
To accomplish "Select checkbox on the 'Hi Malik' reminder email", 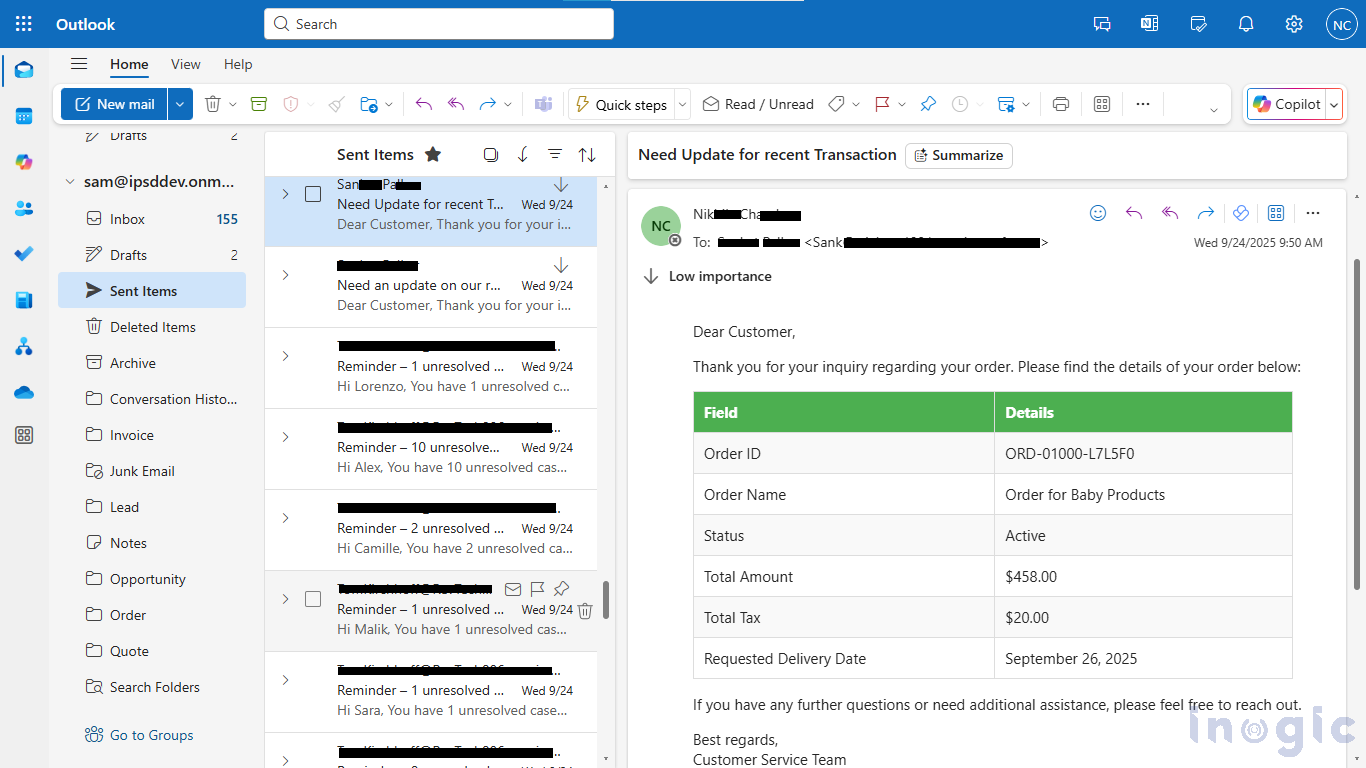I will 313,599.
